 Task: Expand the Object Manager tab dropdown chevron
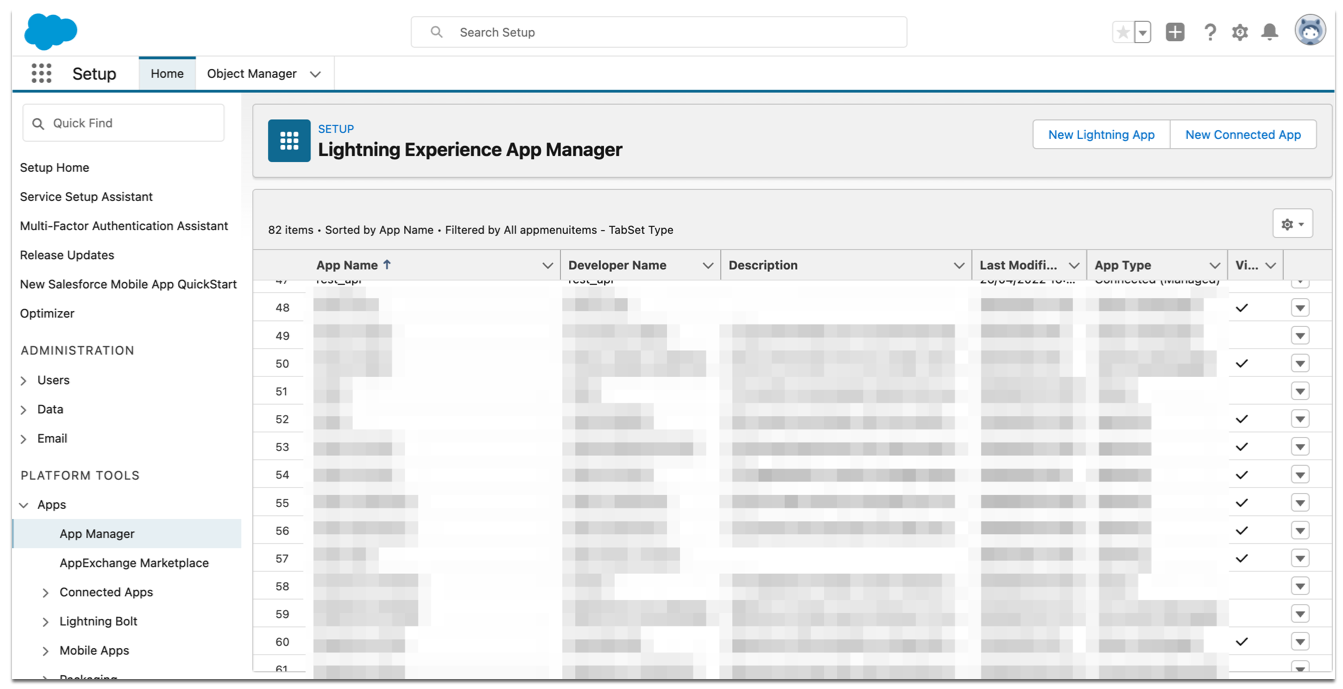coord(315,74)
